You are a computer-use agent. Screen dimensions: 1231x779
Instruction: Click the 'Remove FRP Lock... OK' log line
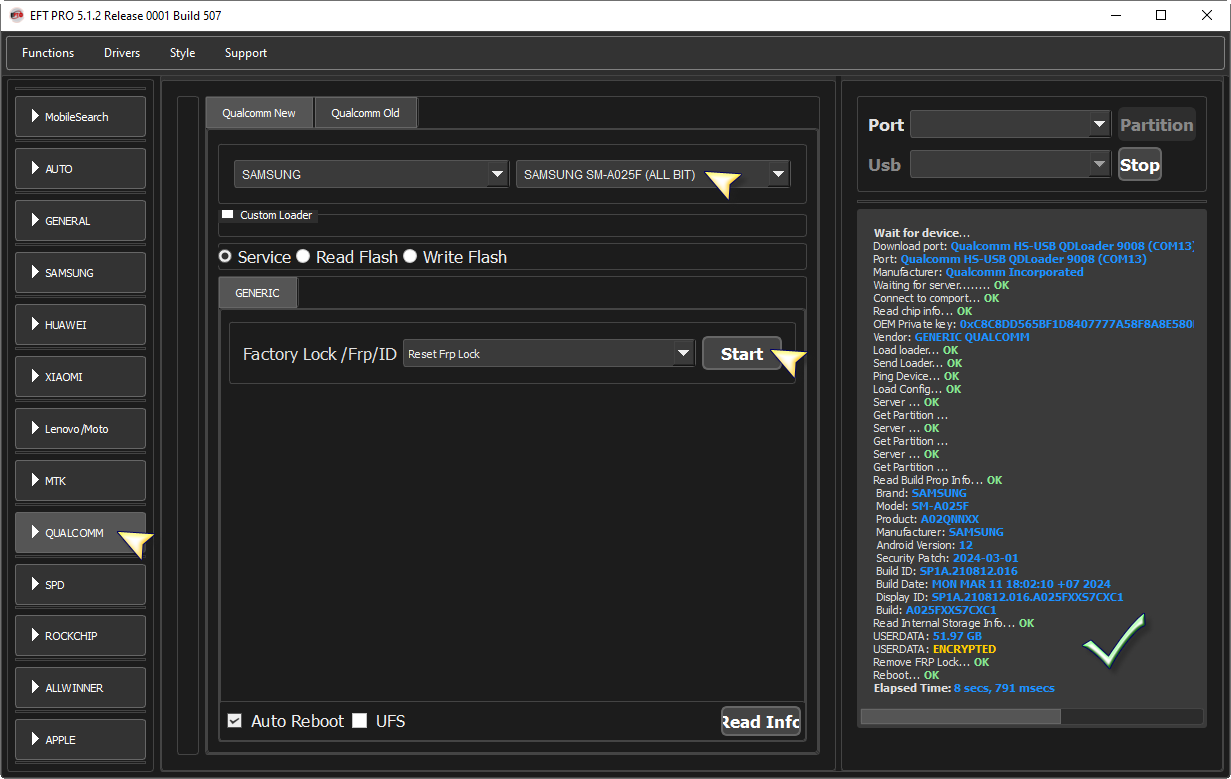[931, 662]
